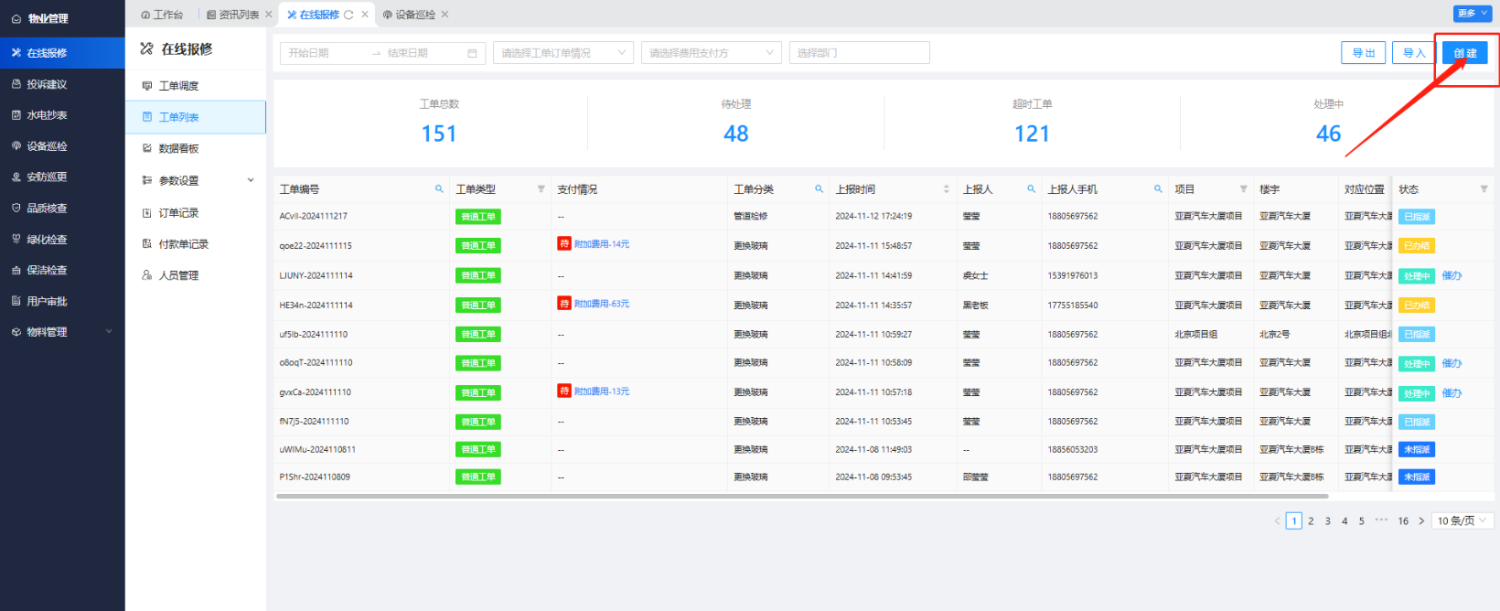This screenshot has height=611, width=1500.
Task: Go to page 5 in pagination
Action: coord(1362,521)
